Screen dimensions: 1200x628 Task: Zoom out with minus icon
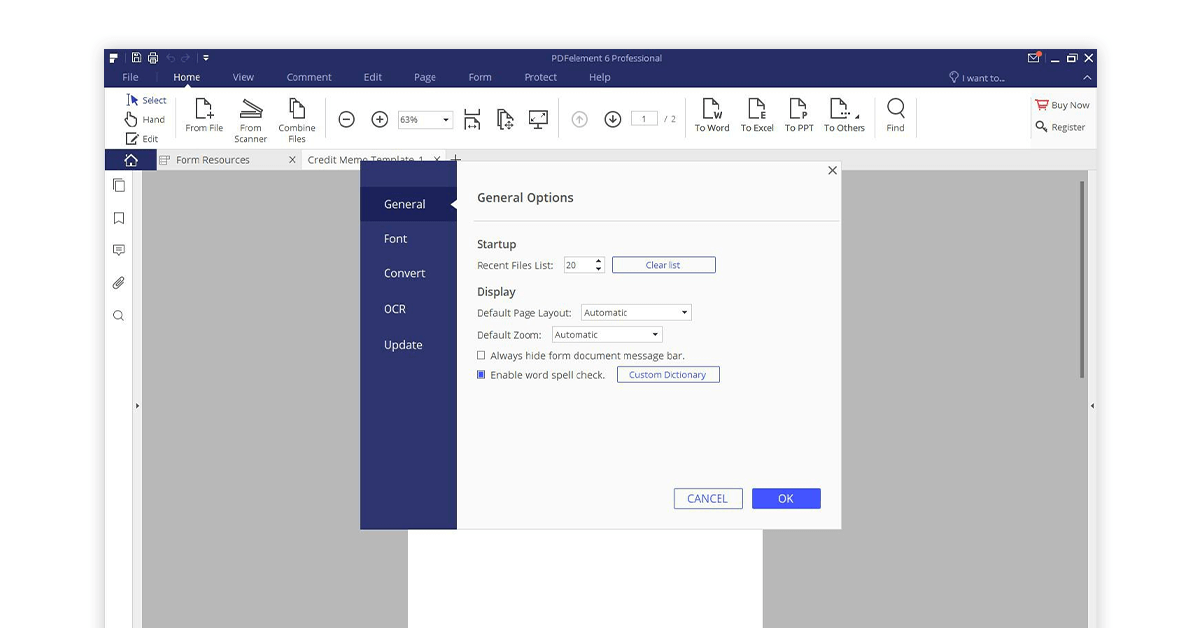pyautogui.click(x=346, y=119)
